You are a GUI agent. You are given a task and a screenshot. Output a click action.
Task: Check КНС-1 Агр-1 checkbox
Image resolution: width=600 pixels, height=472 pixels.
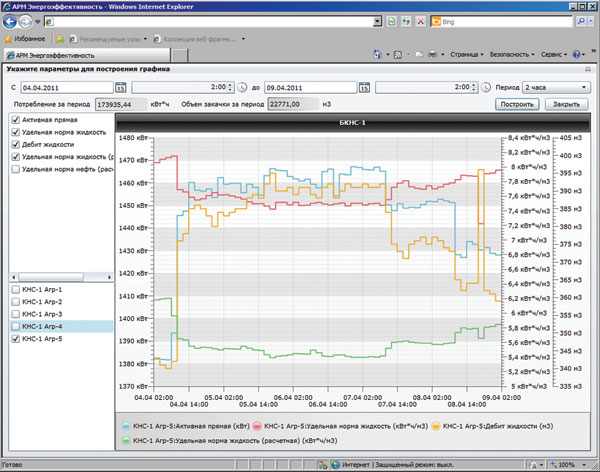point(15,289)
